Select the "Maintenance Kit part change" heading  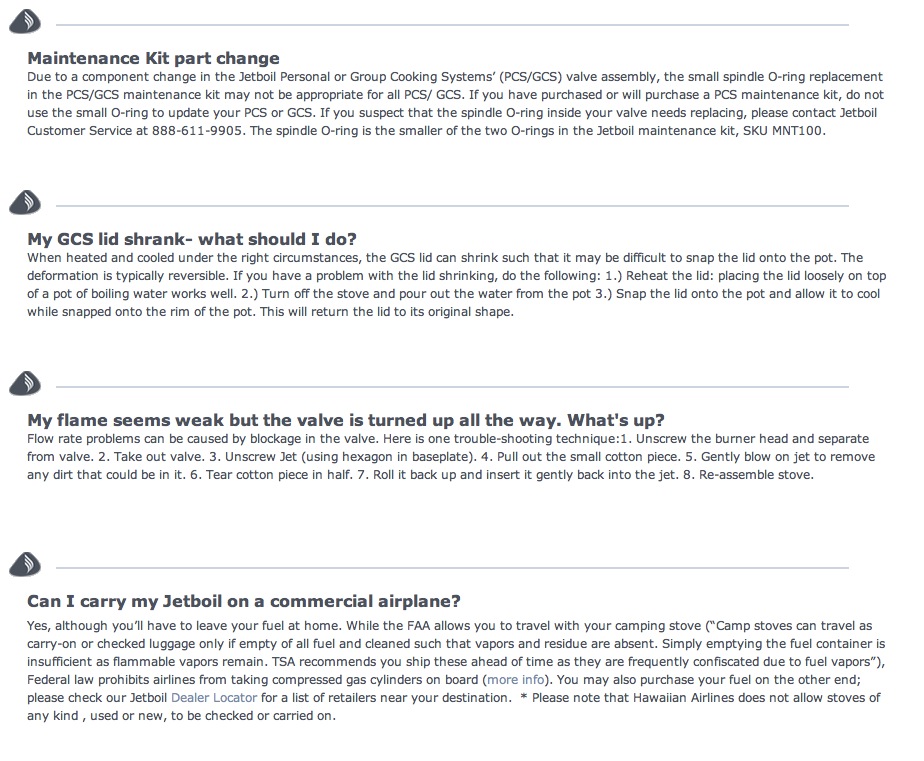[153, 58]
